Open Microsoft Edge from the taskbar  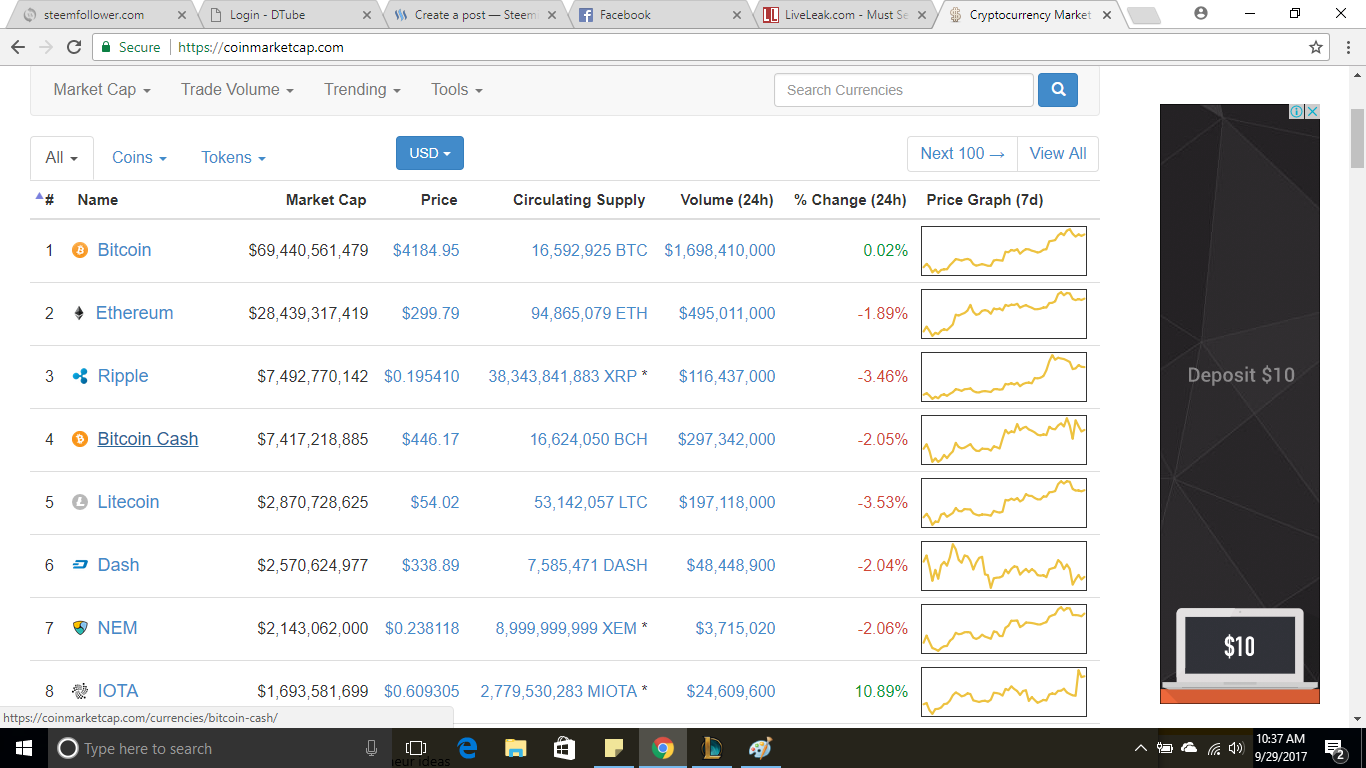(x=467, y=748)
